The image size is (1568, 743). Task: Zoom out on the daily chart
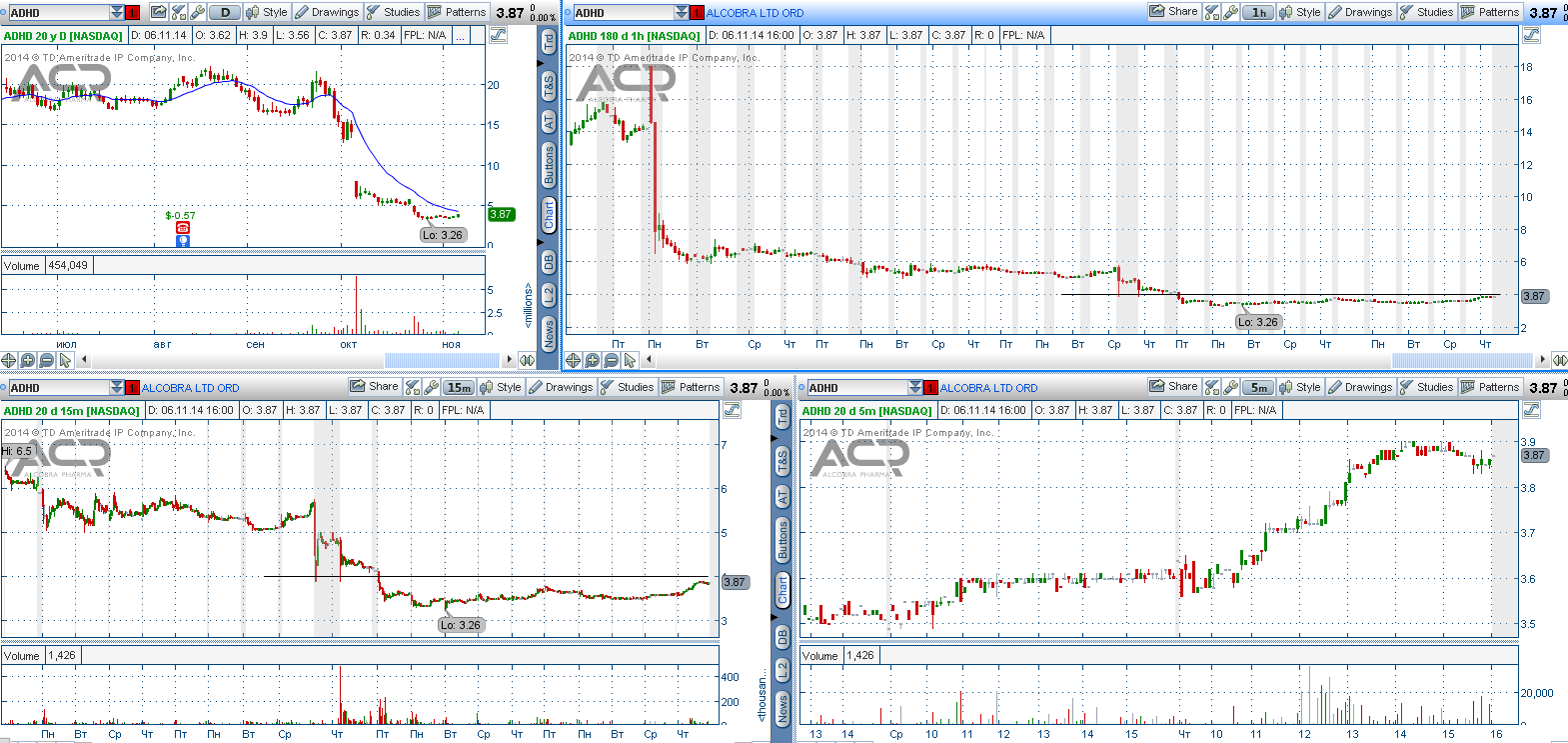point(46,360)
